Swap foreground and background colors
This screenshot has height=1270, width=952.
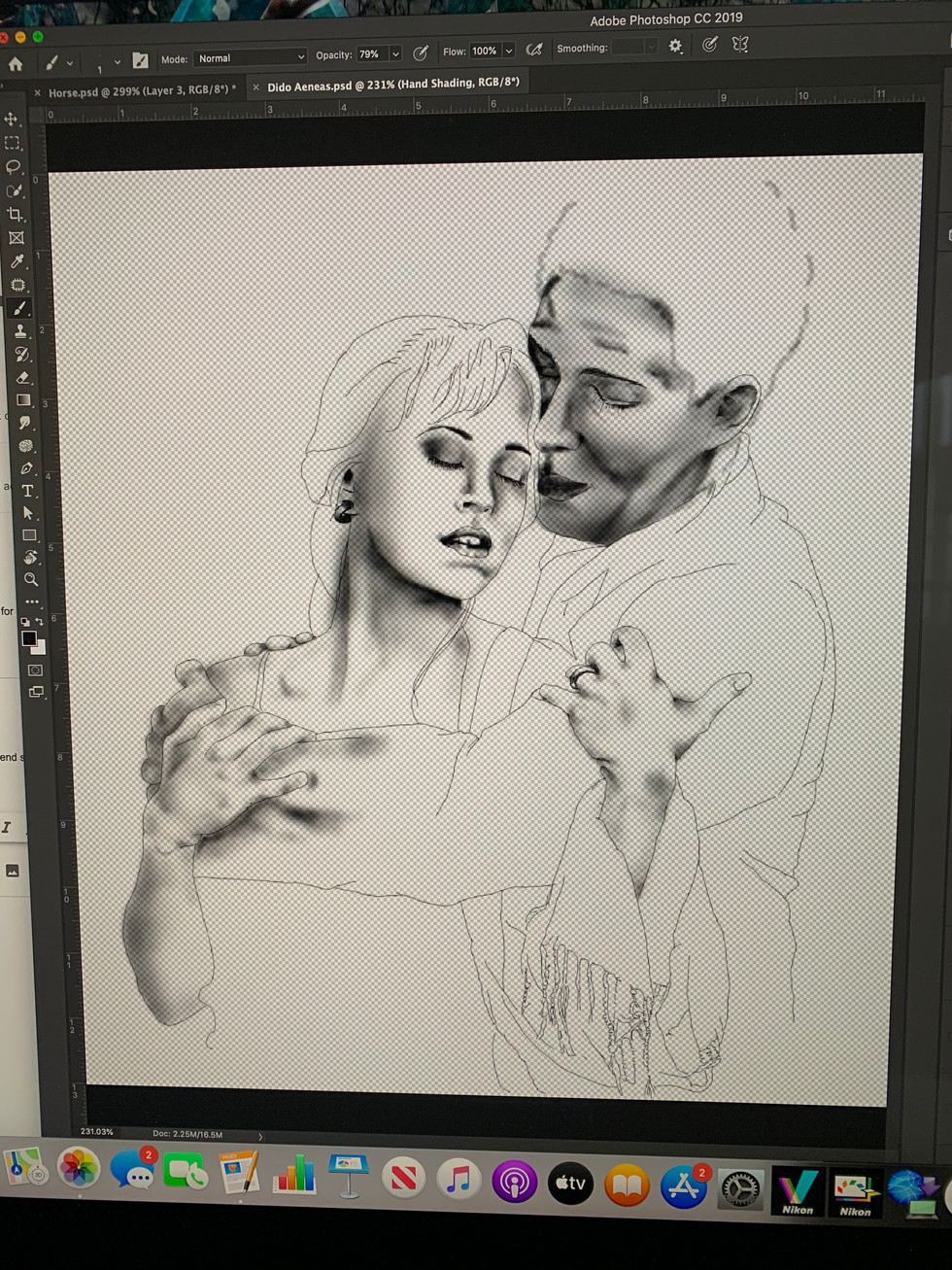pos(39,621)
